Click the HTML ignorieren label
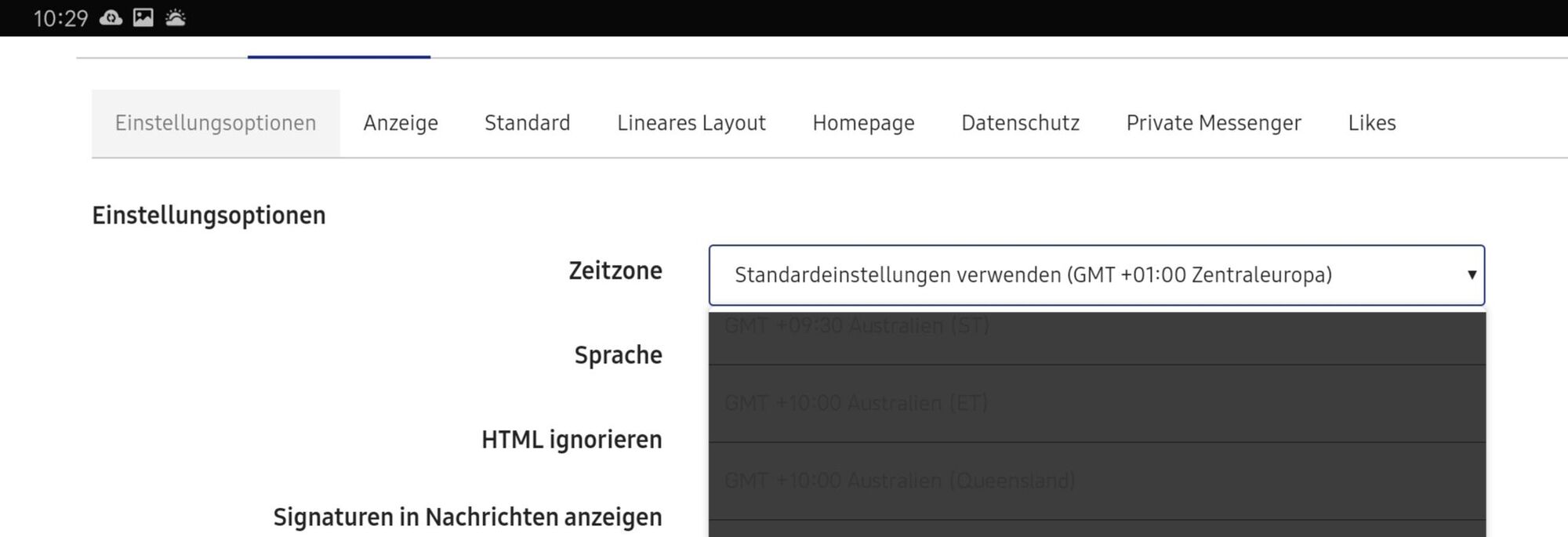Image resolution: width=1568 pixels, height=537 pixels. pos(572,440)
